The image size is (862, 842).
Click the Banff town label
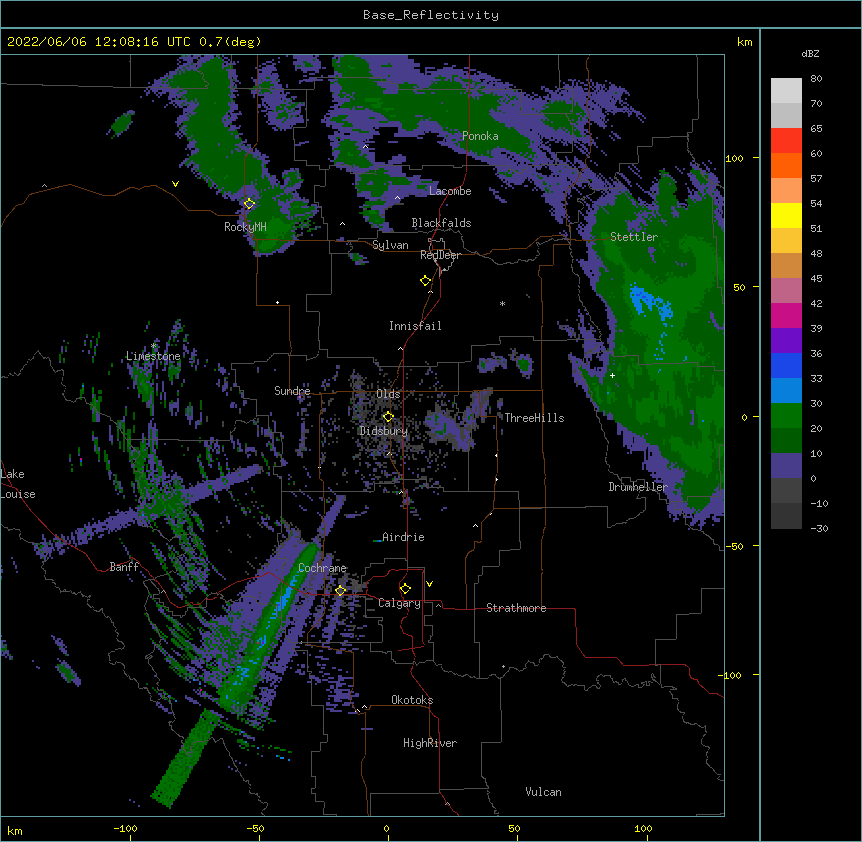124,567
